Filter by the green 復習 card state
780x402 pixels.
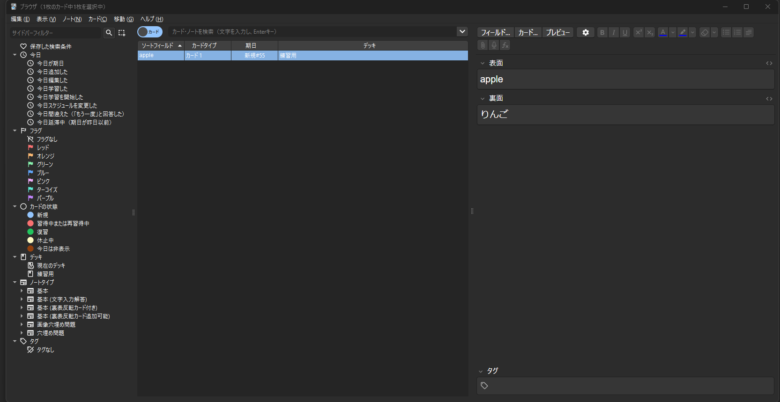(x=42, y=231)
